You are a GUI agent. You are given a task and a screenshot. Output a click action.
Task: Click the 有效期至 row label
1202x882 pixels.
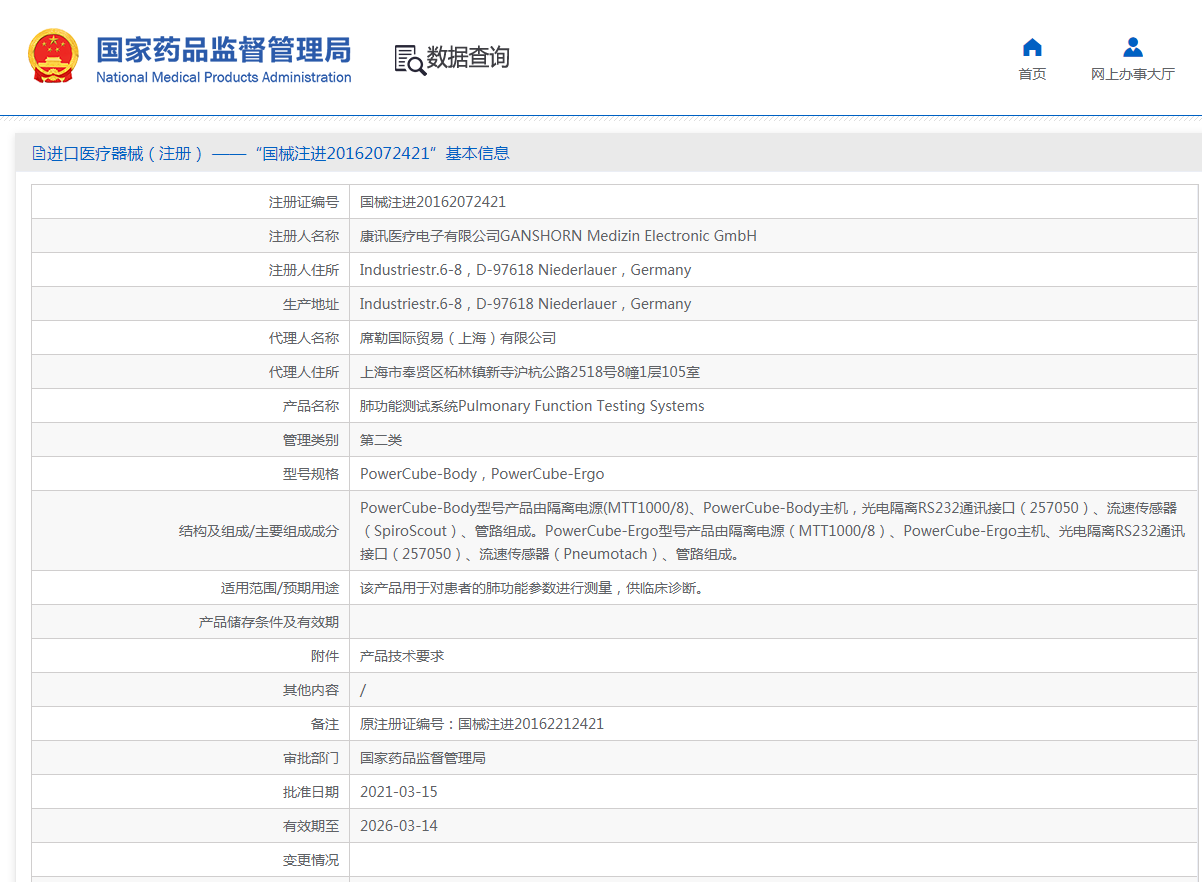pos(311,826)
